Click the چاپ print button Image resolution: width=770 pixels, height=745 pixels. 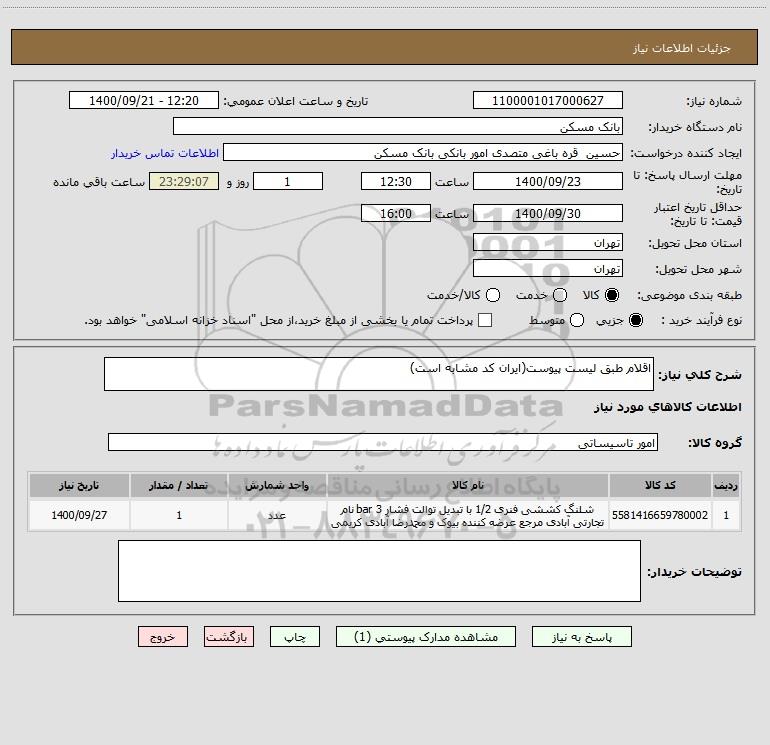tap(295, 637)
